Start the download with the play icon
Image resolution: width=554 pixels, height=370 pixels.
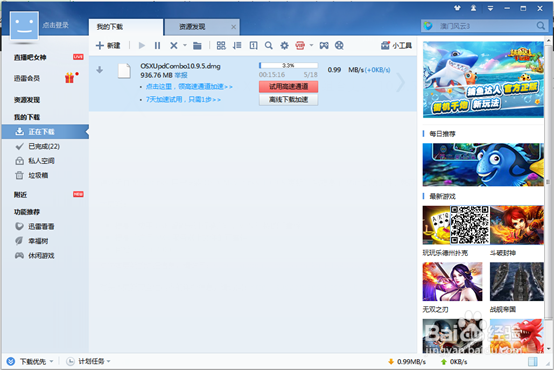142,46
